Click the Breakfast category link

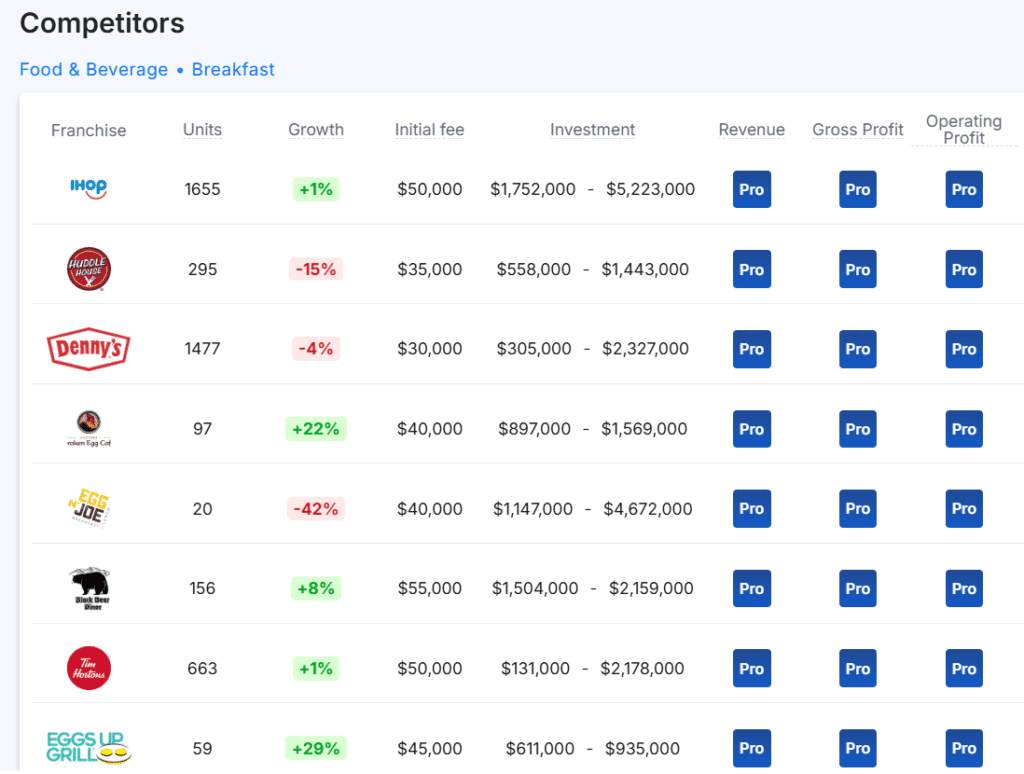pos(233,69)
